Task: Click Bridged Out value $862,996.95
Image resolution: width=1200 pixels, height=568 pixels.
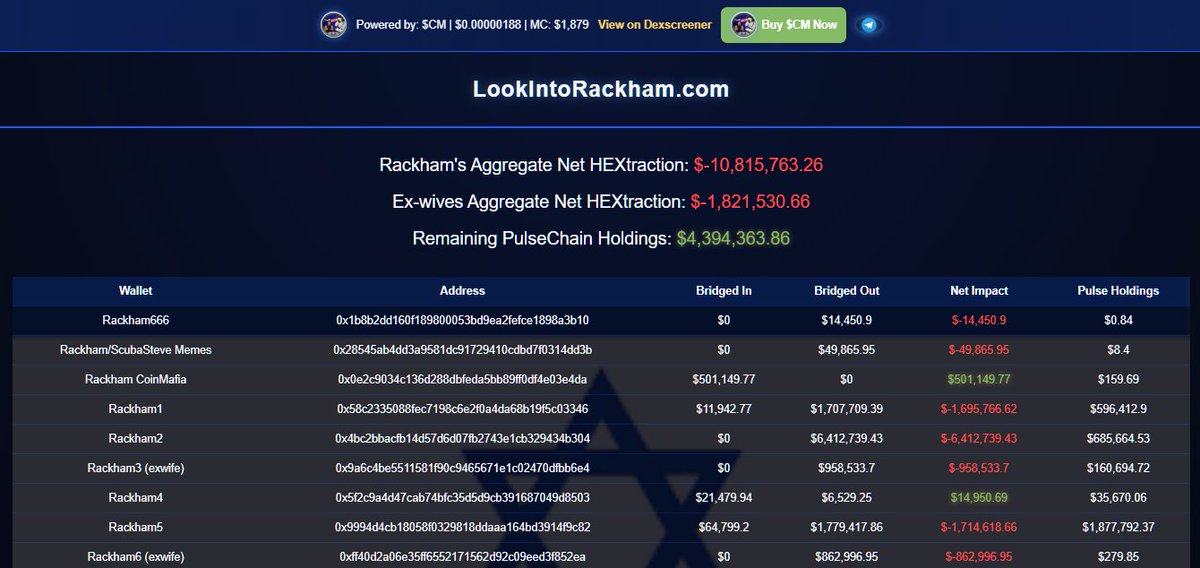Action: (847, 557)
